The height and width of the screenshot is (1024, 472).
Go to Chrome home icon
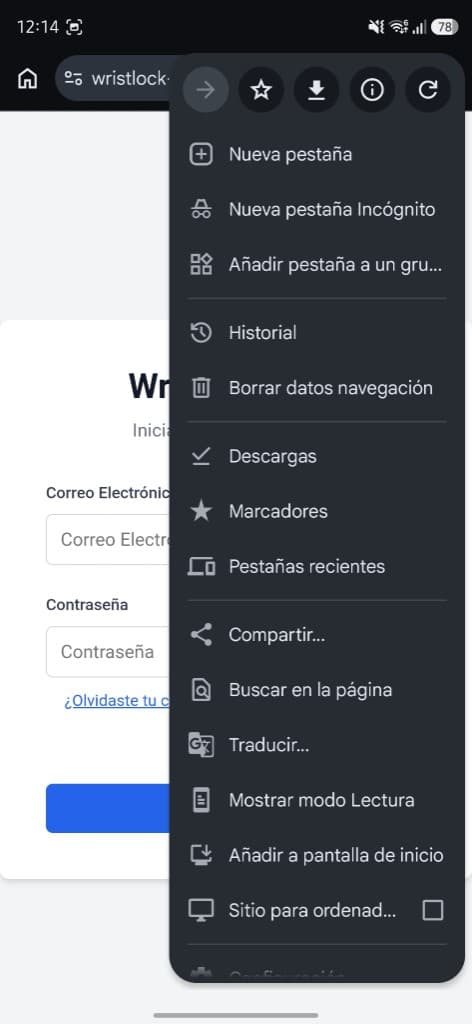(x=27, y=79)
